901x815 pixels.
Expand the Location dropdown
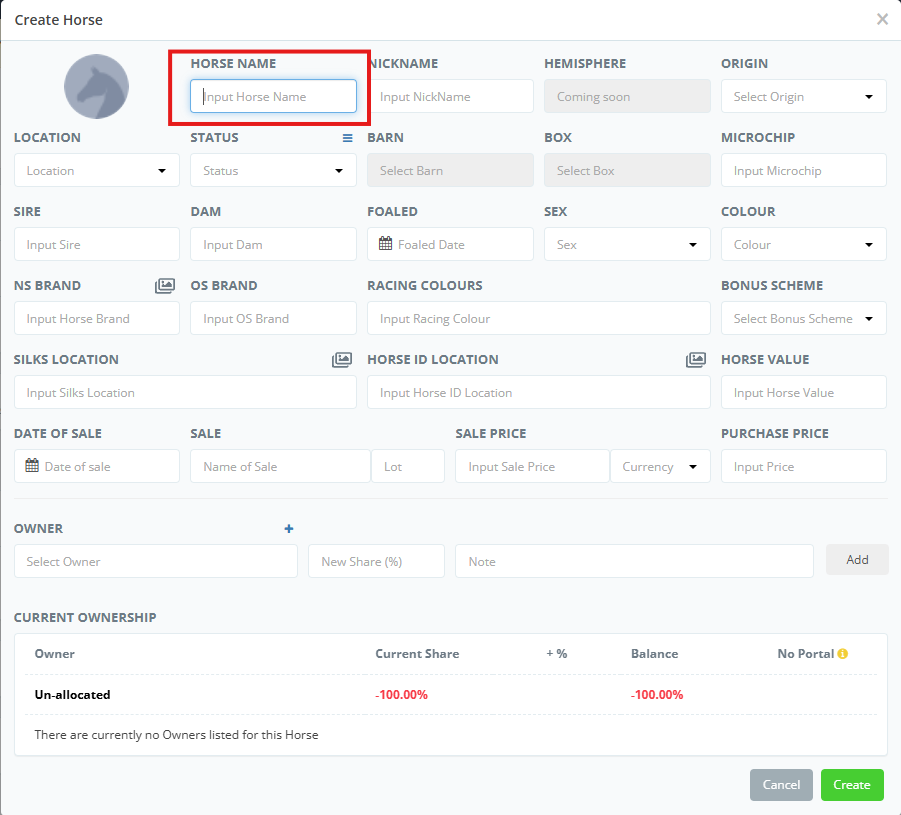pyautogui.click(x=96, y=171)
